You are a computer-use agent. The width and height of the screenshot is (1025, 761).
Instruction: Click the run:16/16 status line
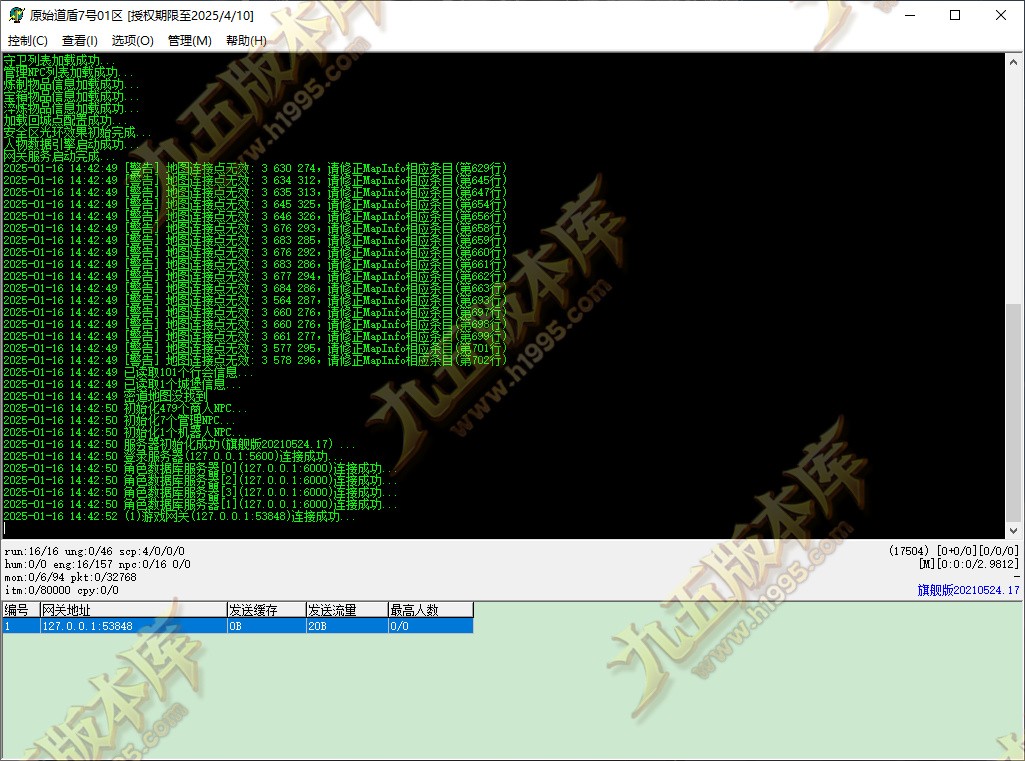94,551
